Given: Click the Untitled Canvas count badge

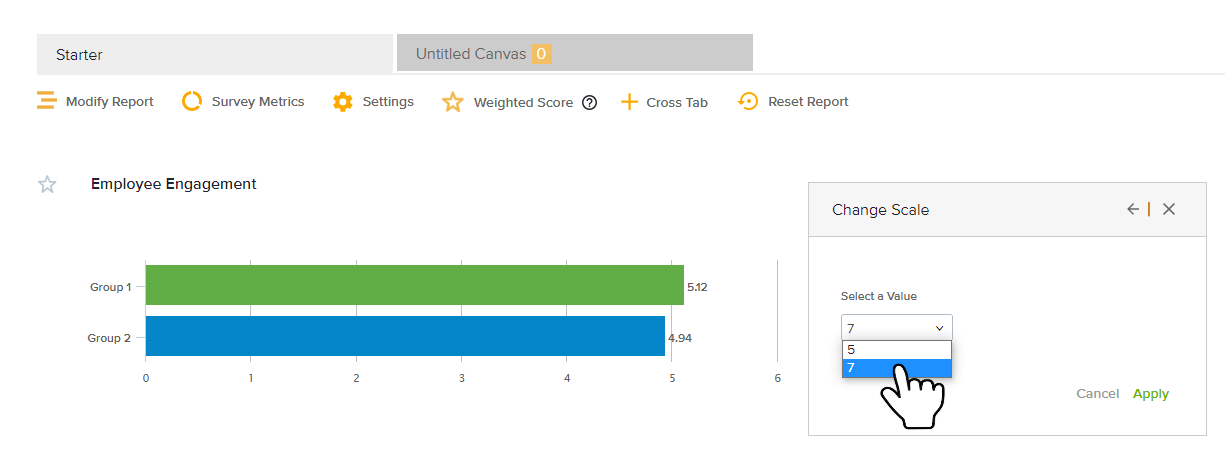Looking at the screenshot, I should (541, 54).
